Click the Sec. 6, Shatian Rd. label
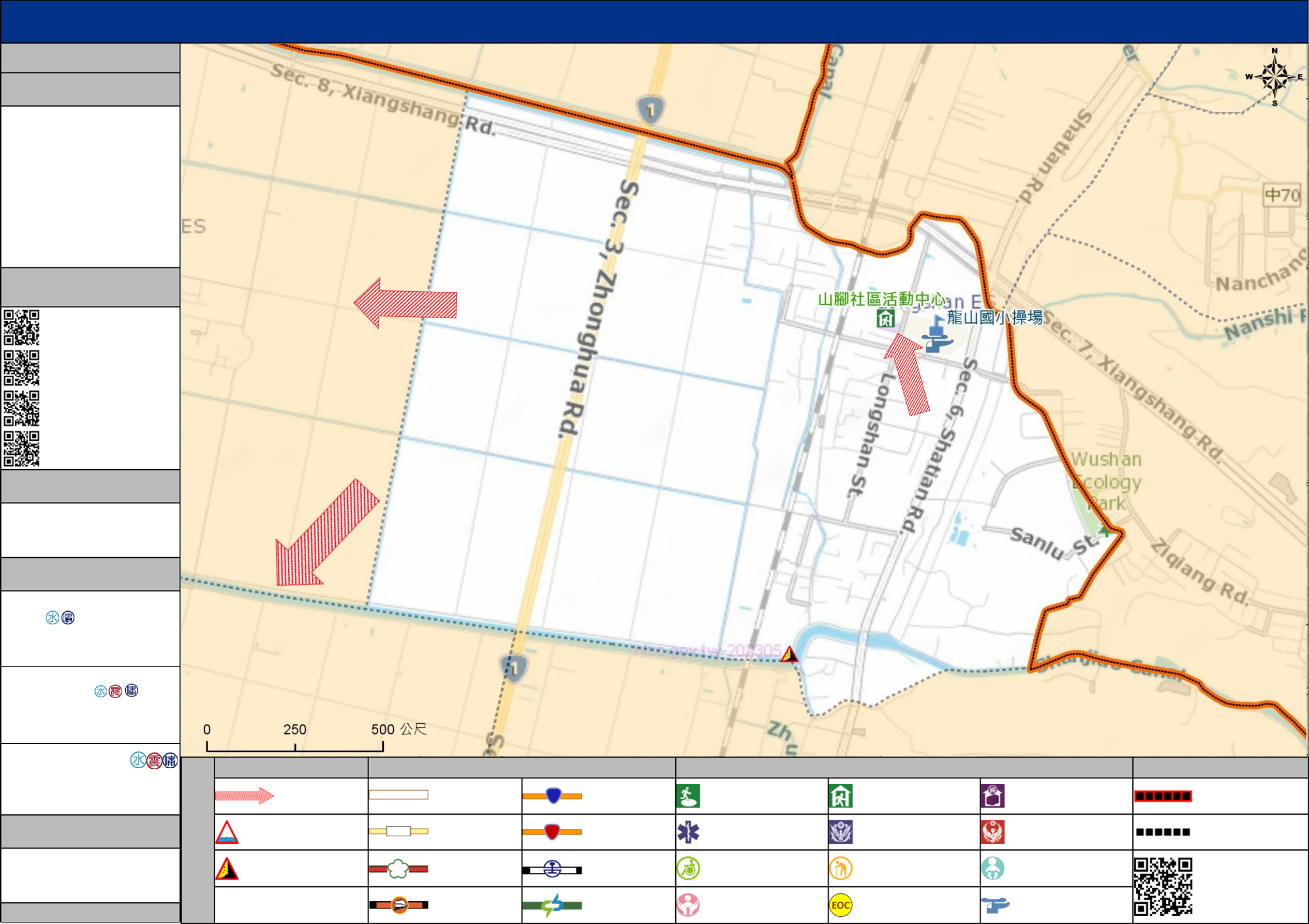1309x924 pixels. coord(939,446)
